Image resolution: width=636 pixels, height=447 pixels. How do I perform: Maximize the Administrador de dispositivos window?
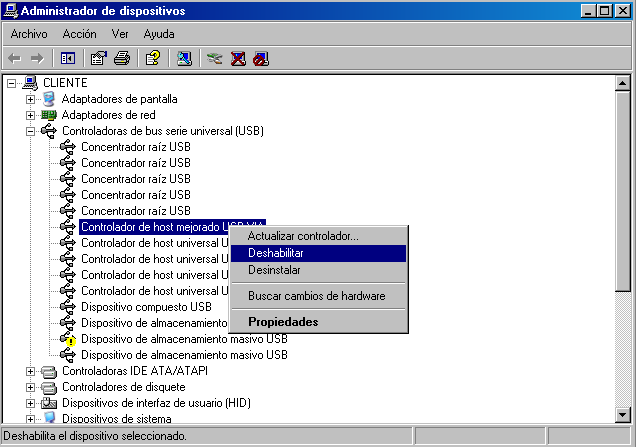click(604, 11)
